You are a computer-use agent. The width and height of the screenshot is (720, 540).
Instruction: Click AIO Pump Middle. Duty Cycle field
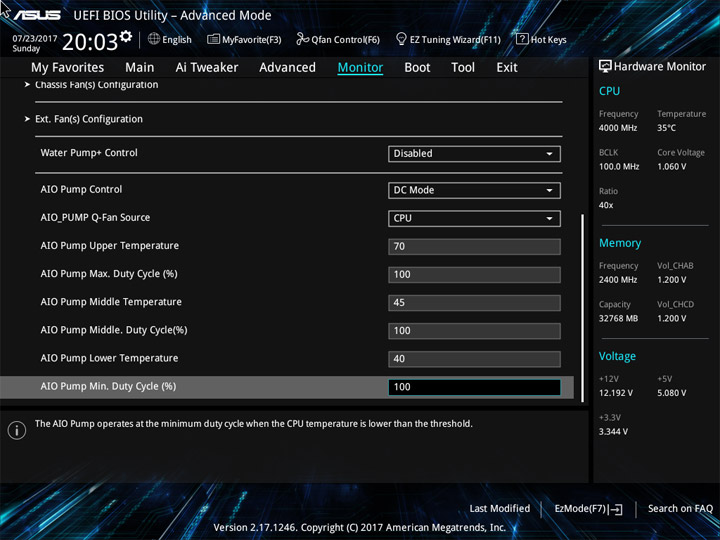pos(474,331)
